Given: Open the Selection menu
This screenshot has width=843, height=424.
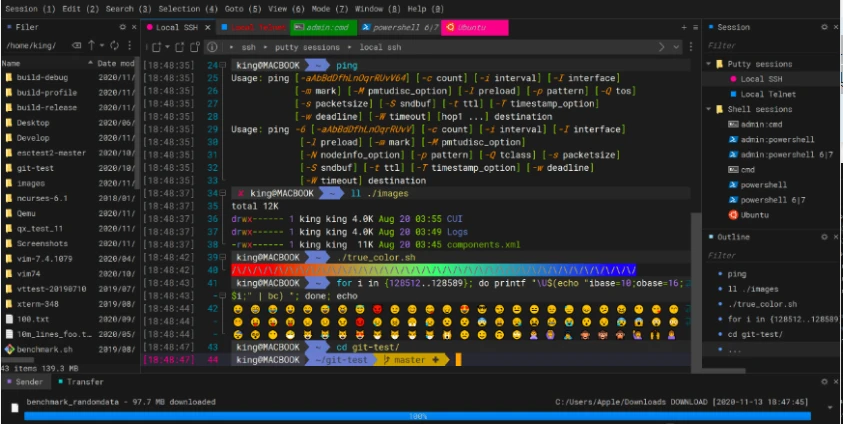Looking at the screenshot, I should click(178, 8).
